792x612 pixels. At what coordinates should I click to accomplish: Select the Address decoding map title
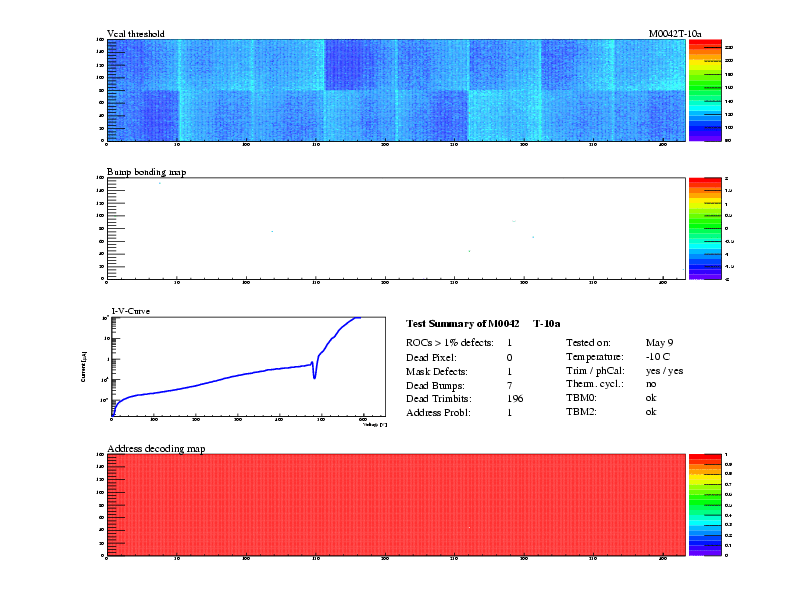tap(156, 448)
